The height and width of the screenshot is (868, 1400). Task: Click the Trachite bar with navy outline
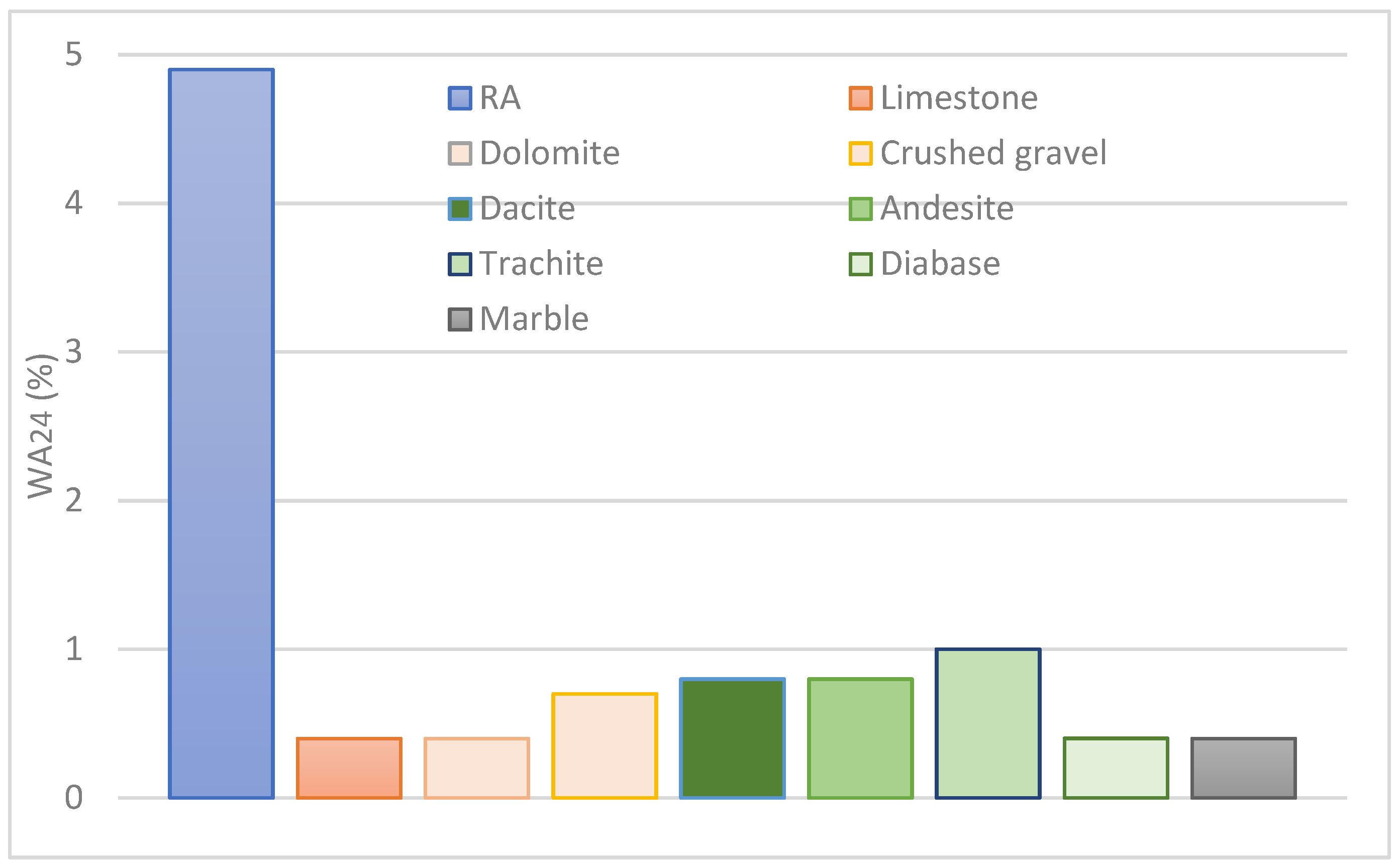988,723
